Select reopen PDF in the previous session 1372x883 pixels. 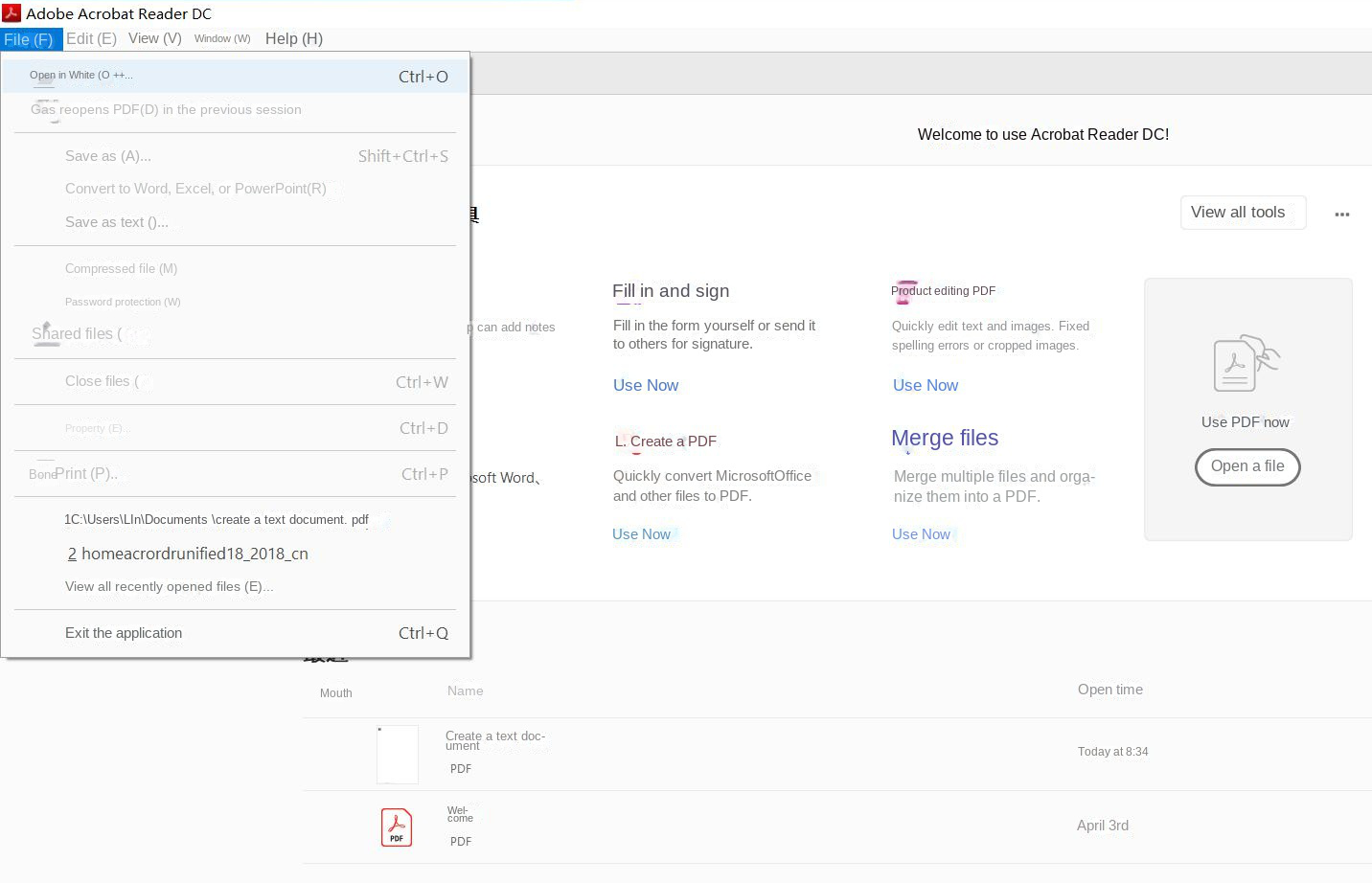(235, 110)
